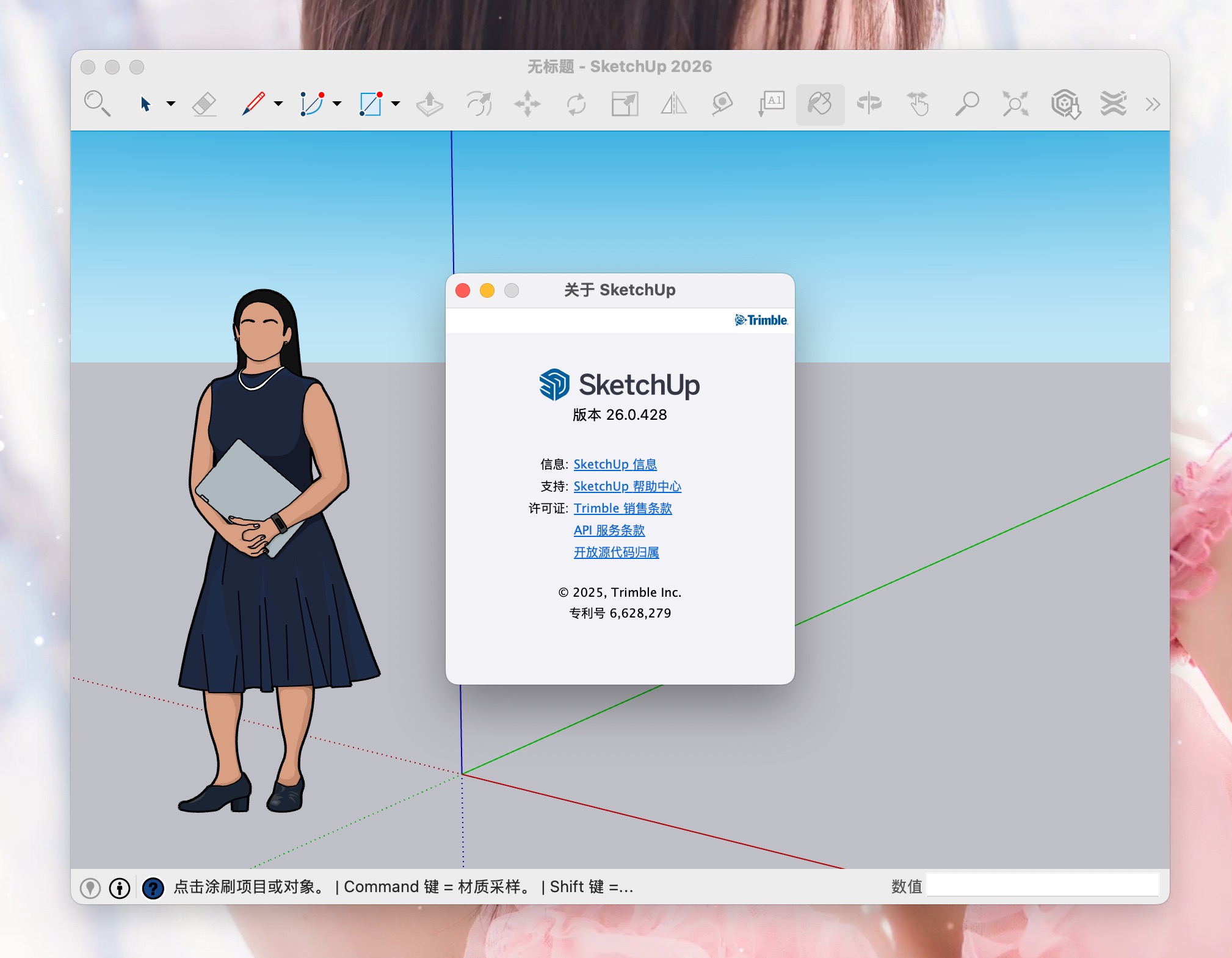Screen dimensions: 1232x958
Task: Choose the Move tool
Action: pos(527,104)
